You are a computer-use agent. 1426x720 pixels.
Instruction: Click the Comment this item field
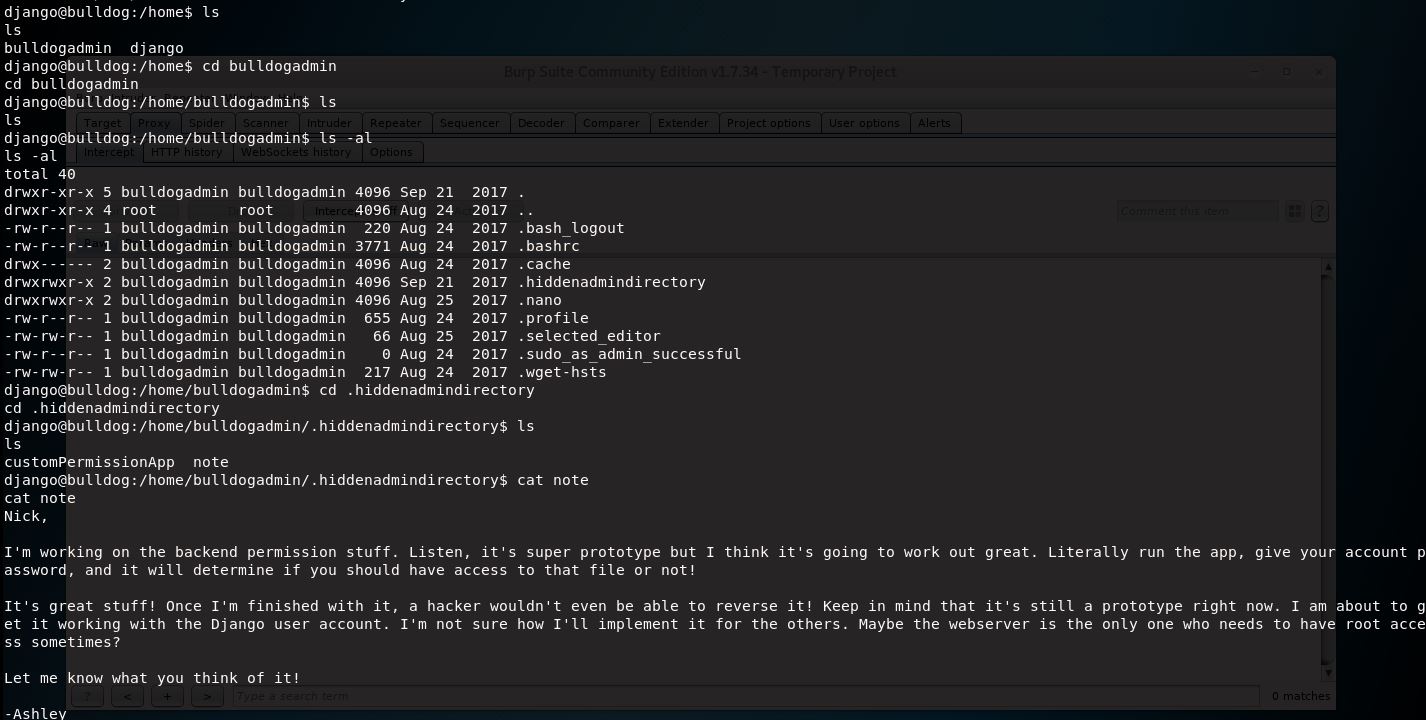click(1197, 211)
